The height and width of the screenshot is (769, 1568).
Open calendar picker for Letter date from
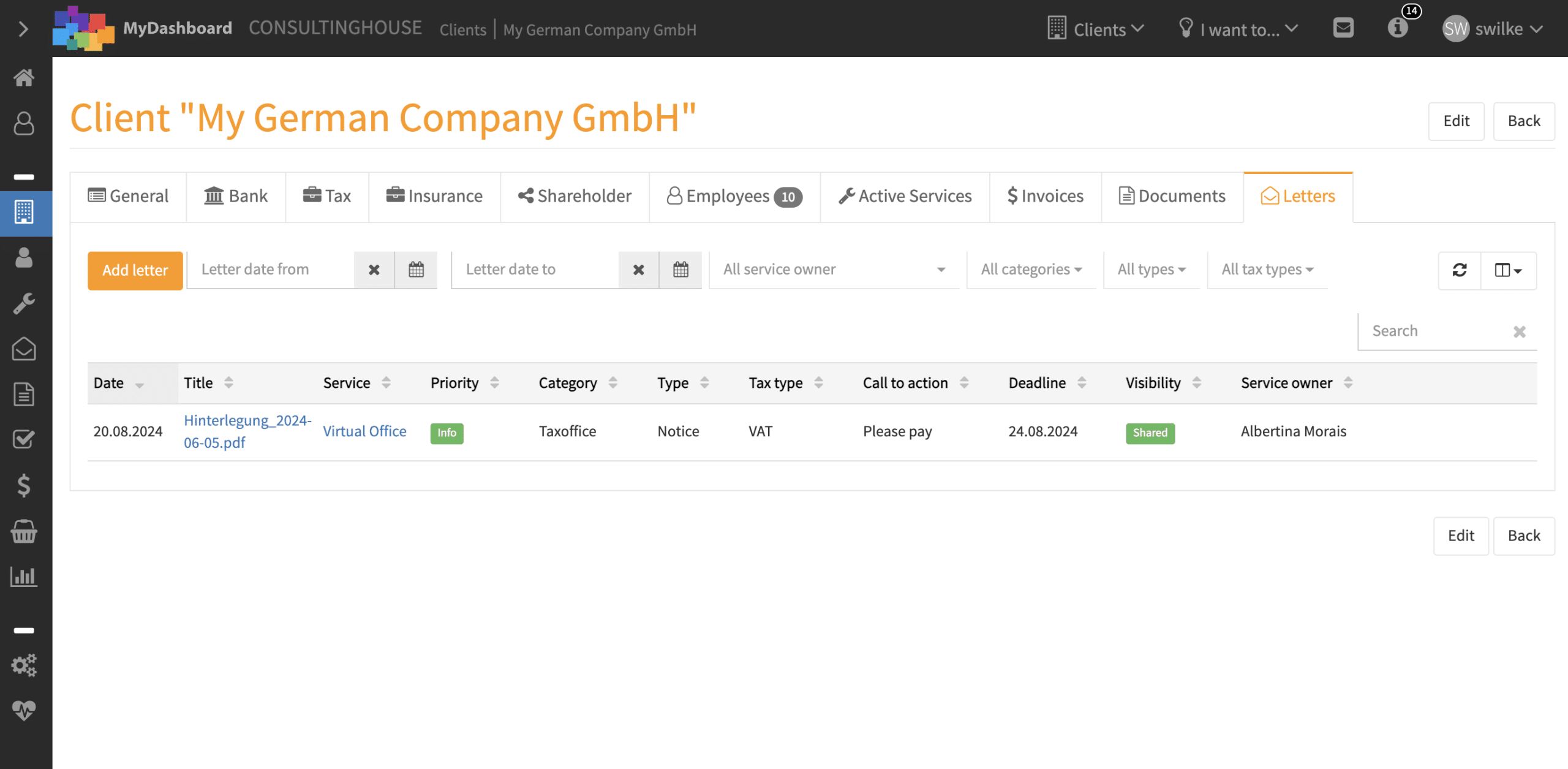coord(416,270)
